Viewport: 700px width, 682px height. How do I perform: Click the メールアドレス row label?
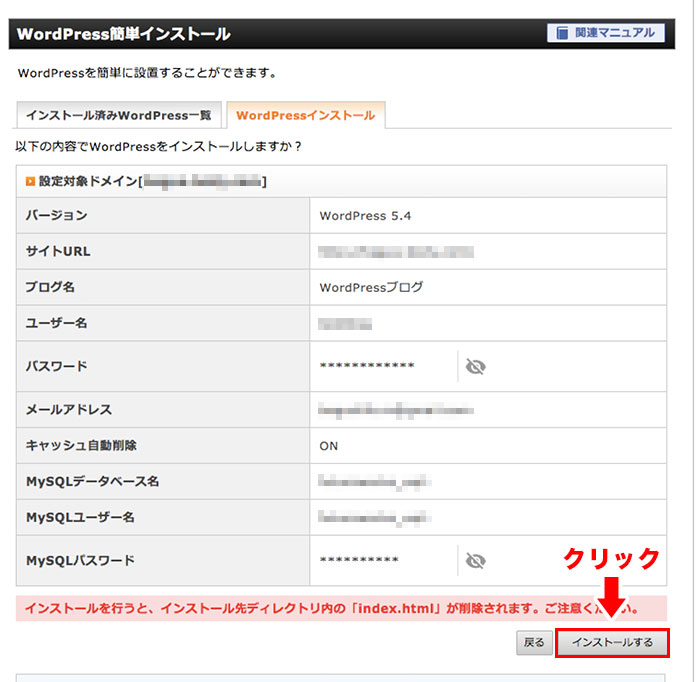pyautogui.click(x=69, y=410)
